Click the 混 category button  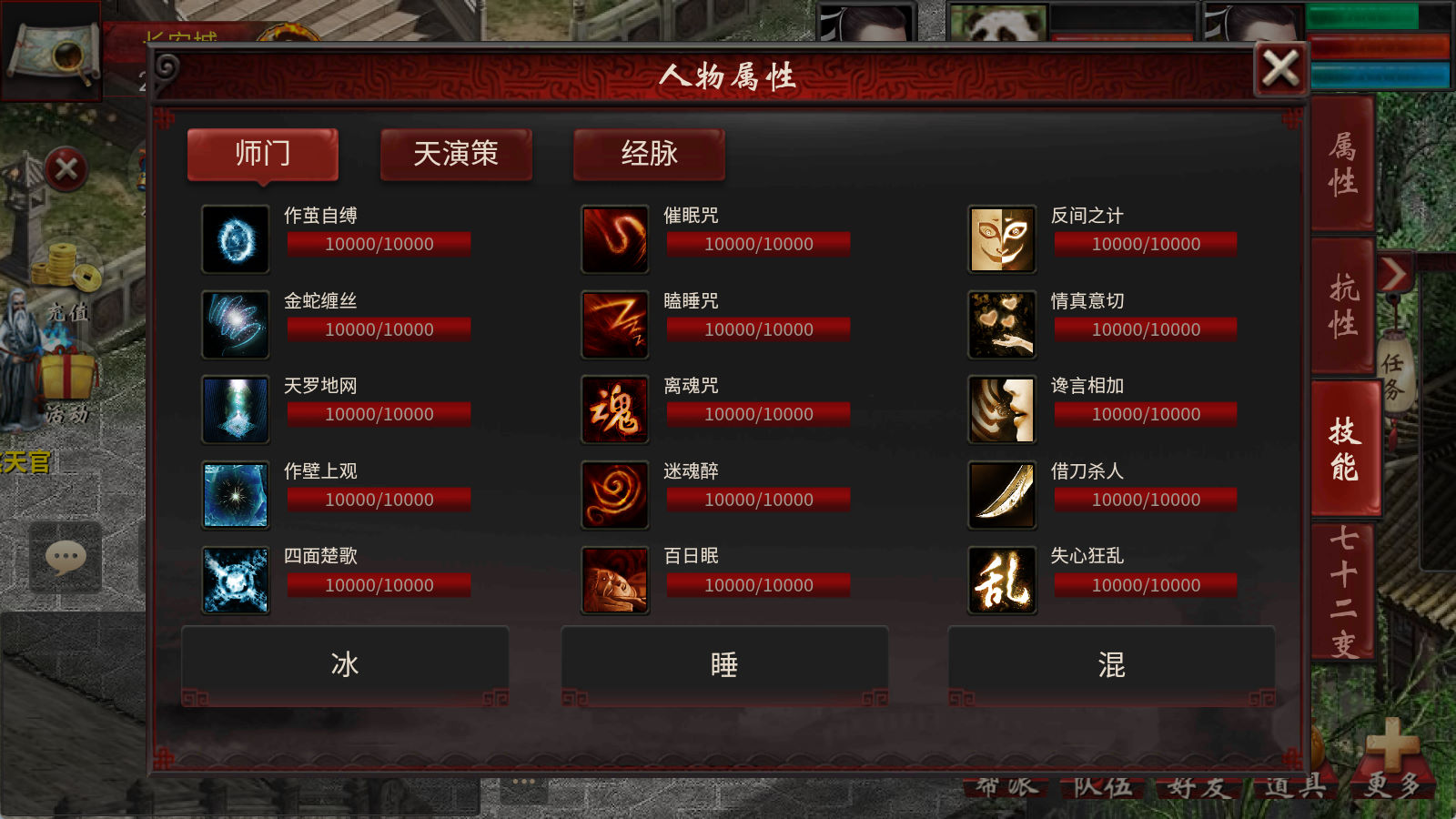(1111, 665)
